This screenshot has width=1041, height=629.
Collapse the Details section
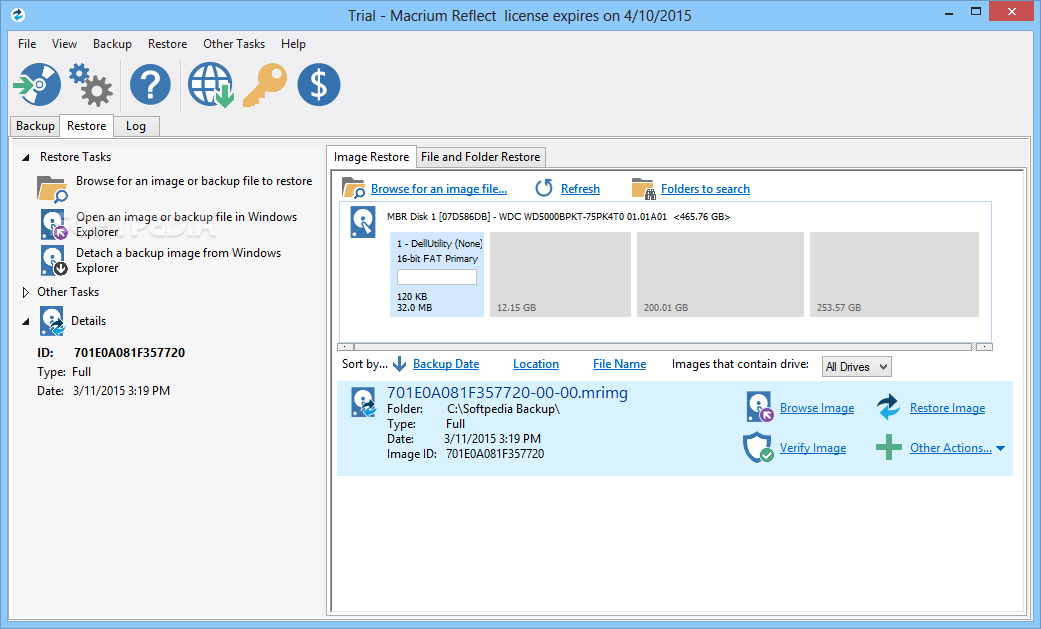[x=25, y=321]
